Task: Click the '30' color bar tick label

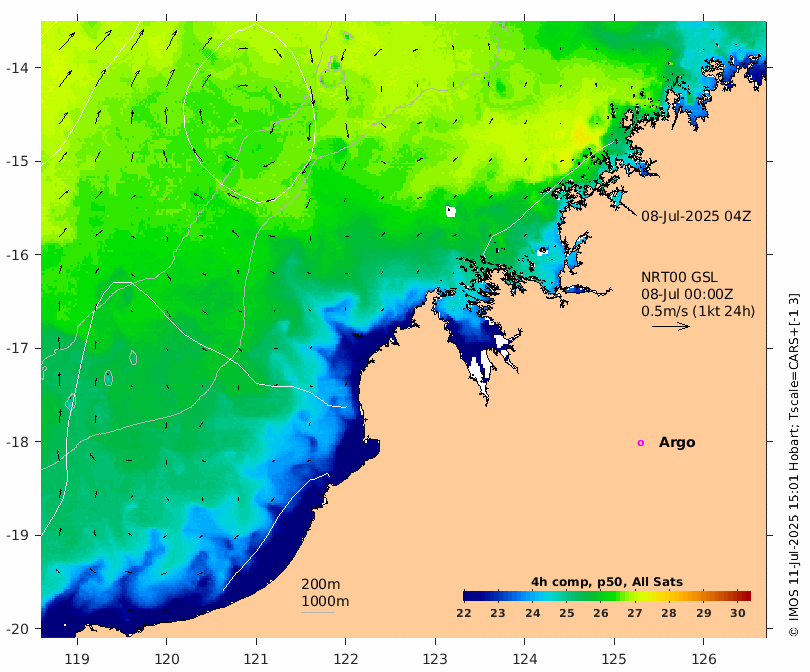Action: [x=738, y=613]
